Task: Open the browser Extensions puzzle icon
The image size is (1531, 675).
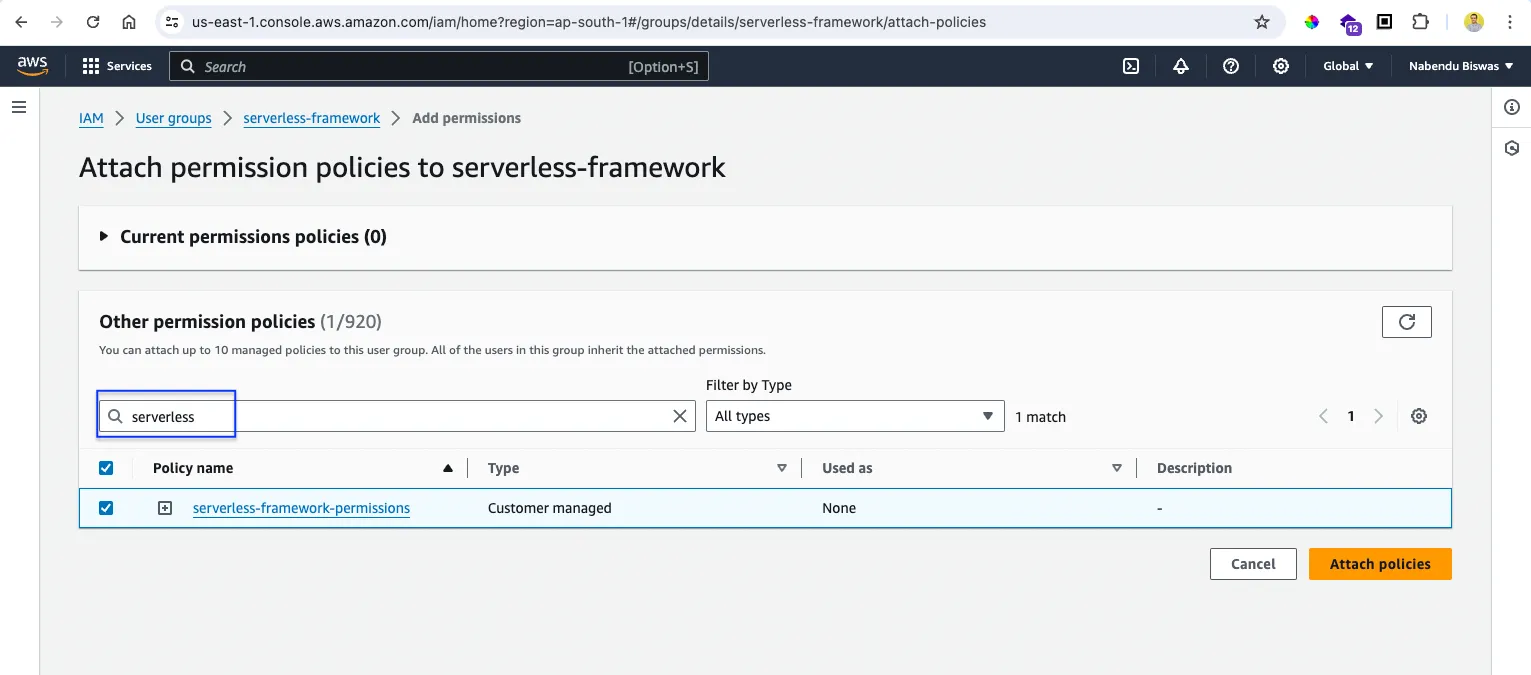Action: 1421,22
